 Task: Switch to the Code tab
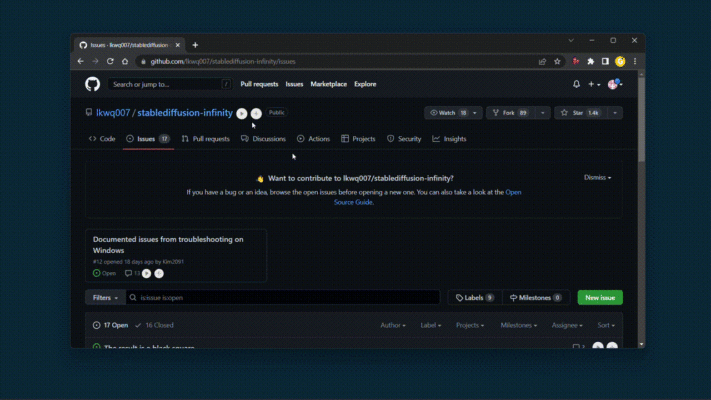tap(102, 139)
